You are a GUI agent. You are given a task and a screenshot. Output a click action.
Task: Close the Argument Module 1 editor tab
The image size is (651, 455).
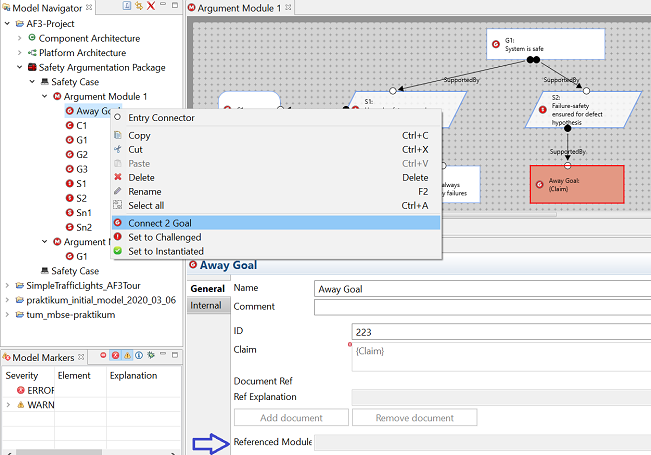[288, 7]
